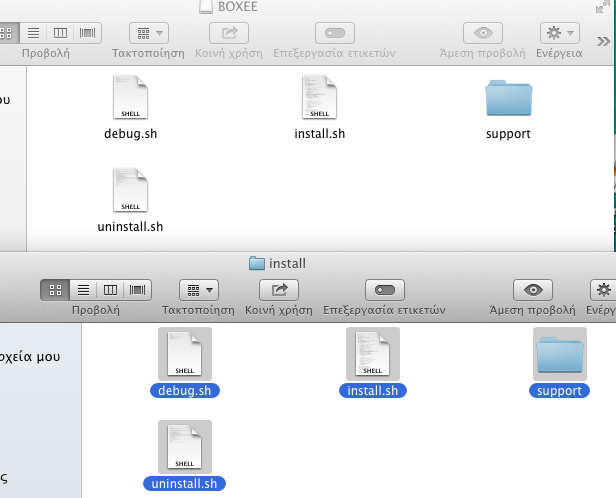Select uninstall.sh file icon in BOXEE window

[x=130, y=190]
